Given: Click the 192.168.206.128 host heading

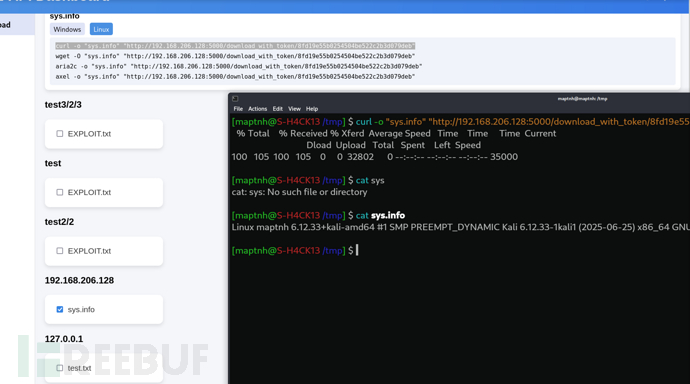Looking at the screenshot, I should 79,280.
